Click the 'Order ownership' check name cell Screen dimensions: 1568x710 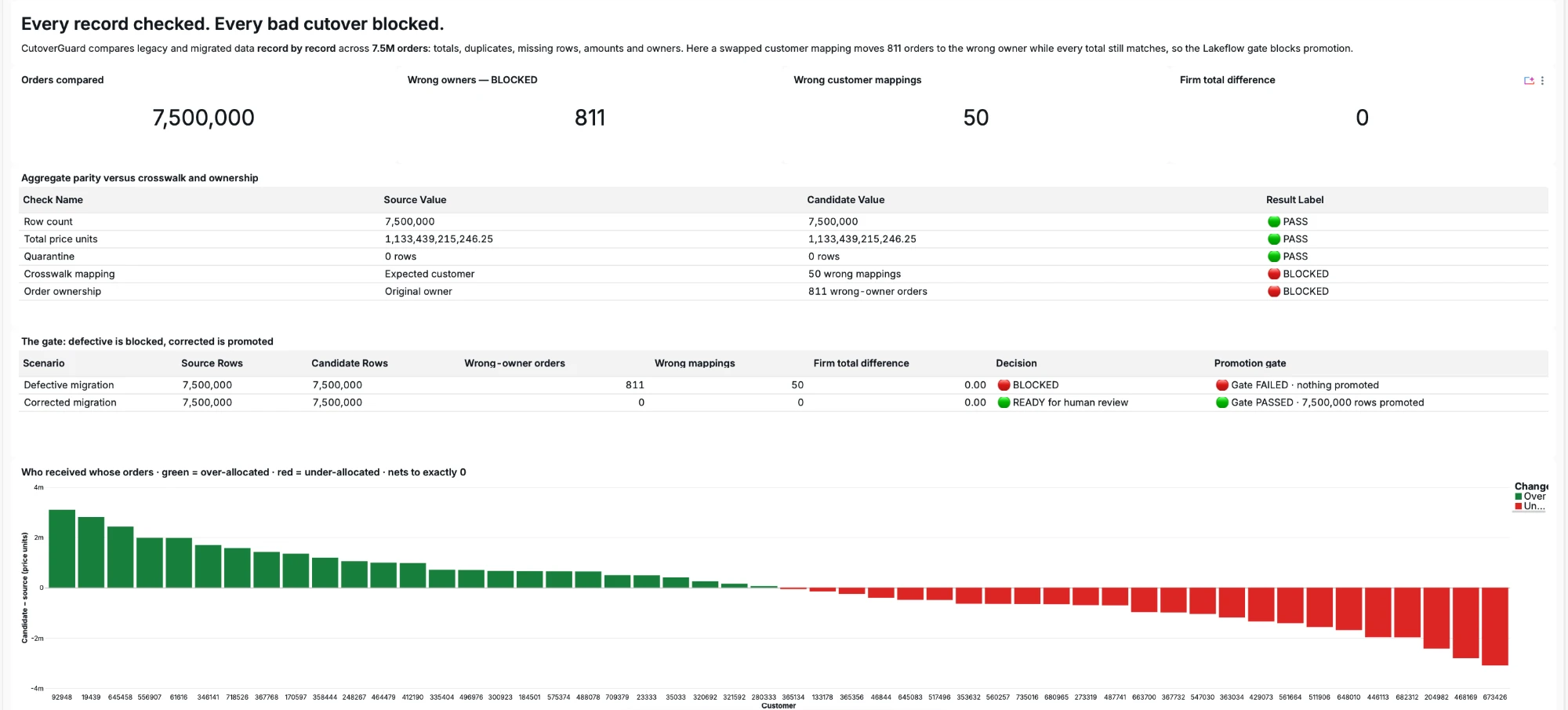(x=63, y=291)
